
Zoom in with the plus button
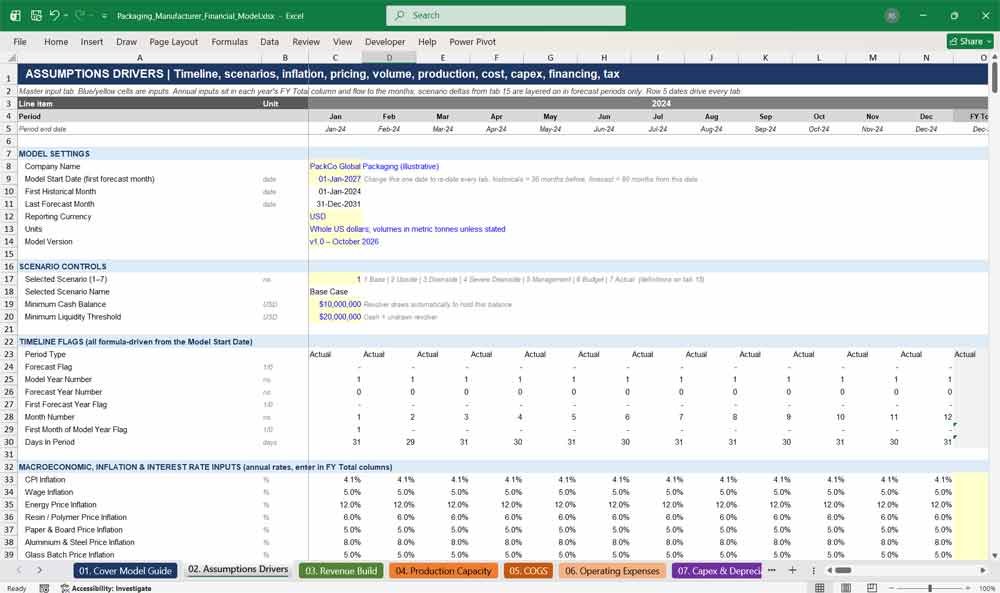(969, 588)
